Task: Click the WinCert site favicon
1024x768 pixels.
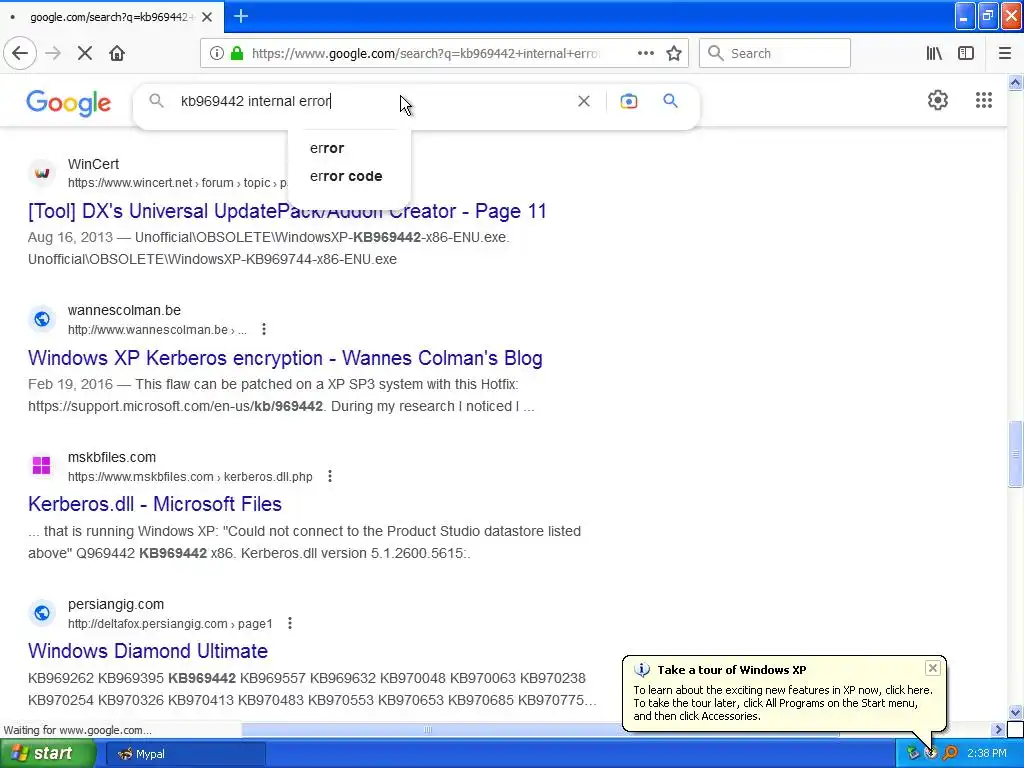Action: click(x=42, y=173)
